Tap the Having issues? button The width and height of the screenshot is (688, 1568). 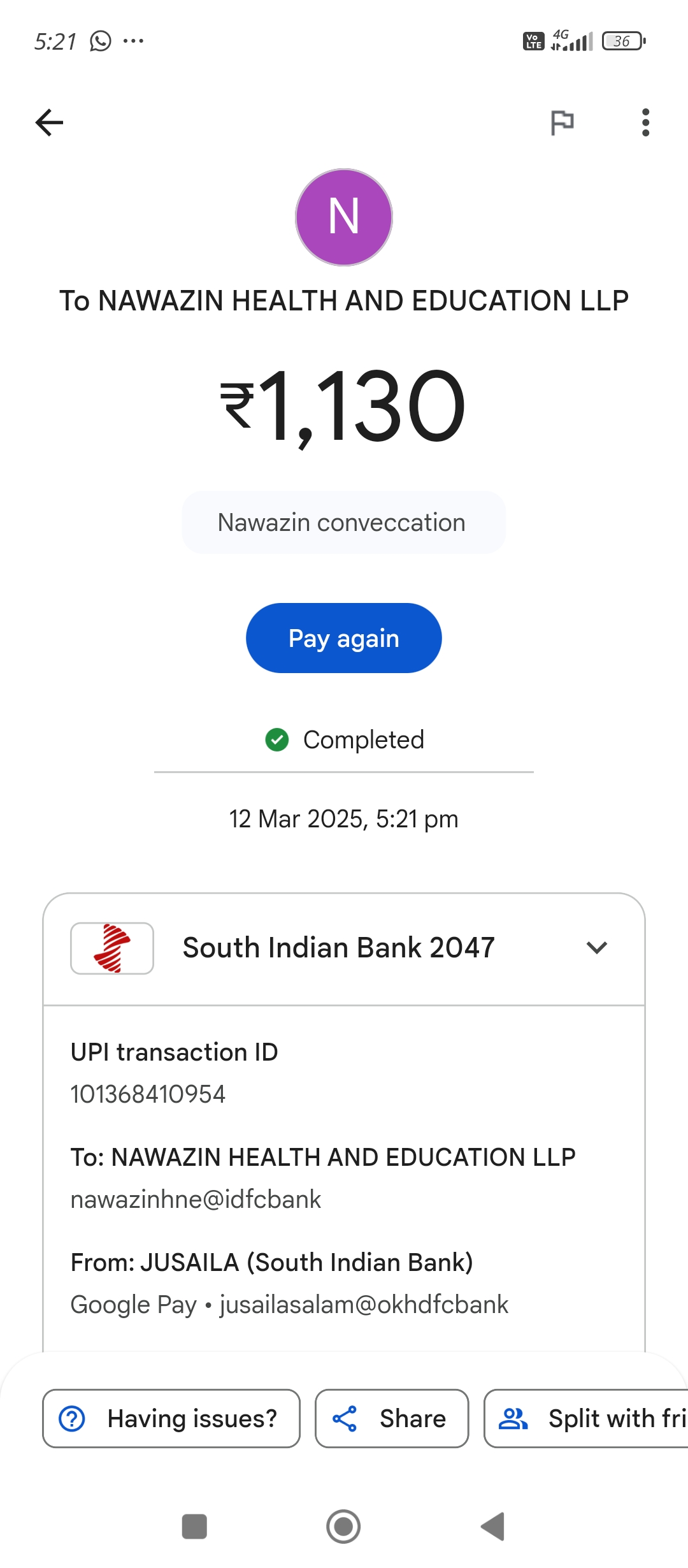pos(171,1418)
